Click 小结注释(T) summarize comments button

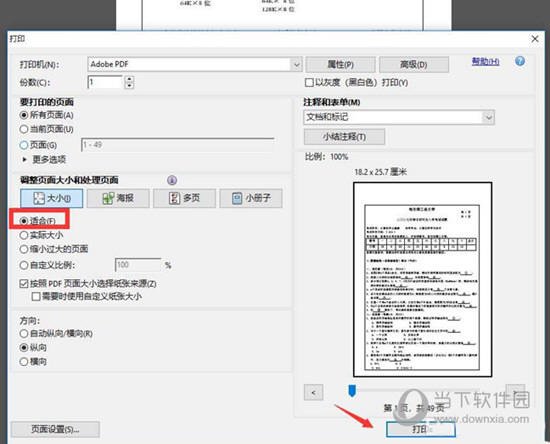click(x=344, y=137)
